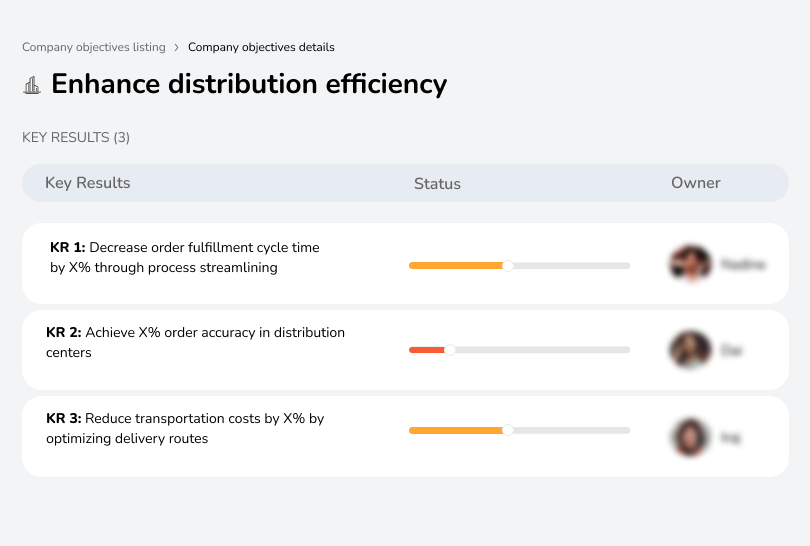This screenshot has height=546, width=810.
Task: Click the KR 3 owner name
Action: [x=730, y=438]
